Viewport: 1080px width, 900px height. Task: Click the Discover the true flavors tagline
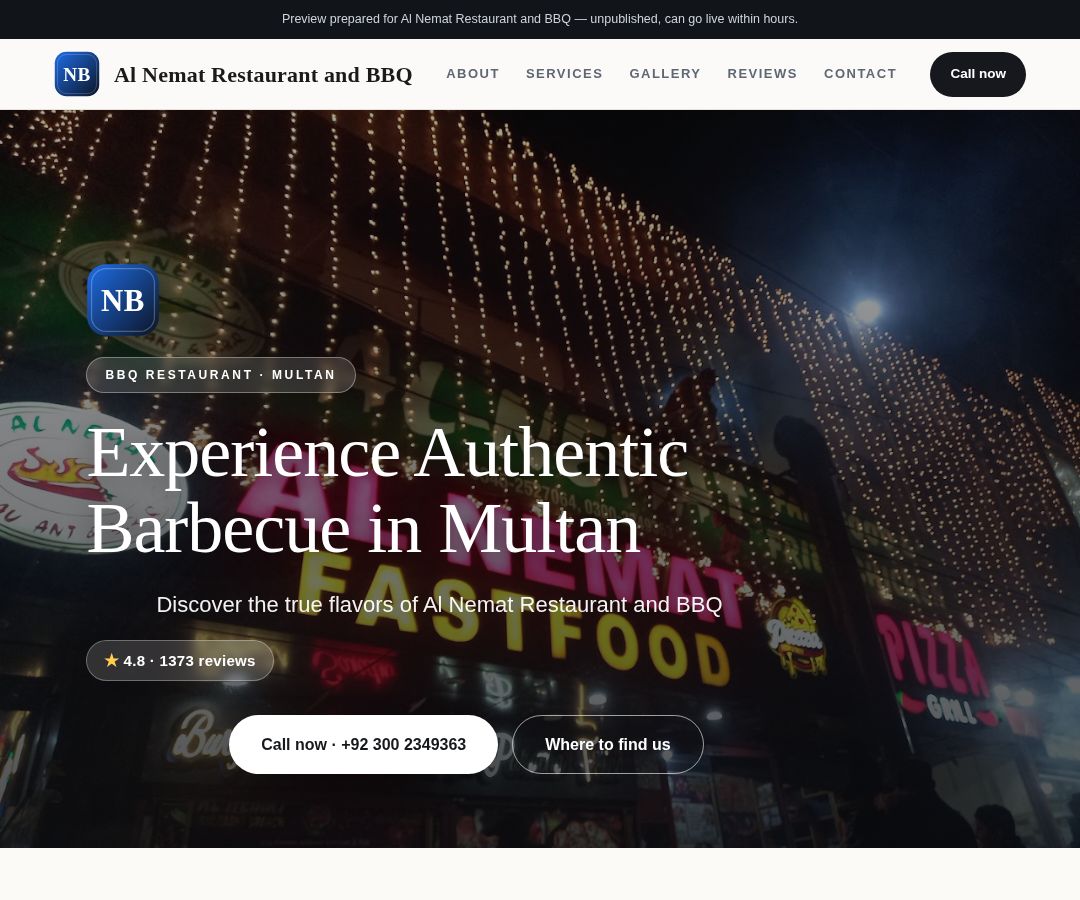tap(439, 605)
